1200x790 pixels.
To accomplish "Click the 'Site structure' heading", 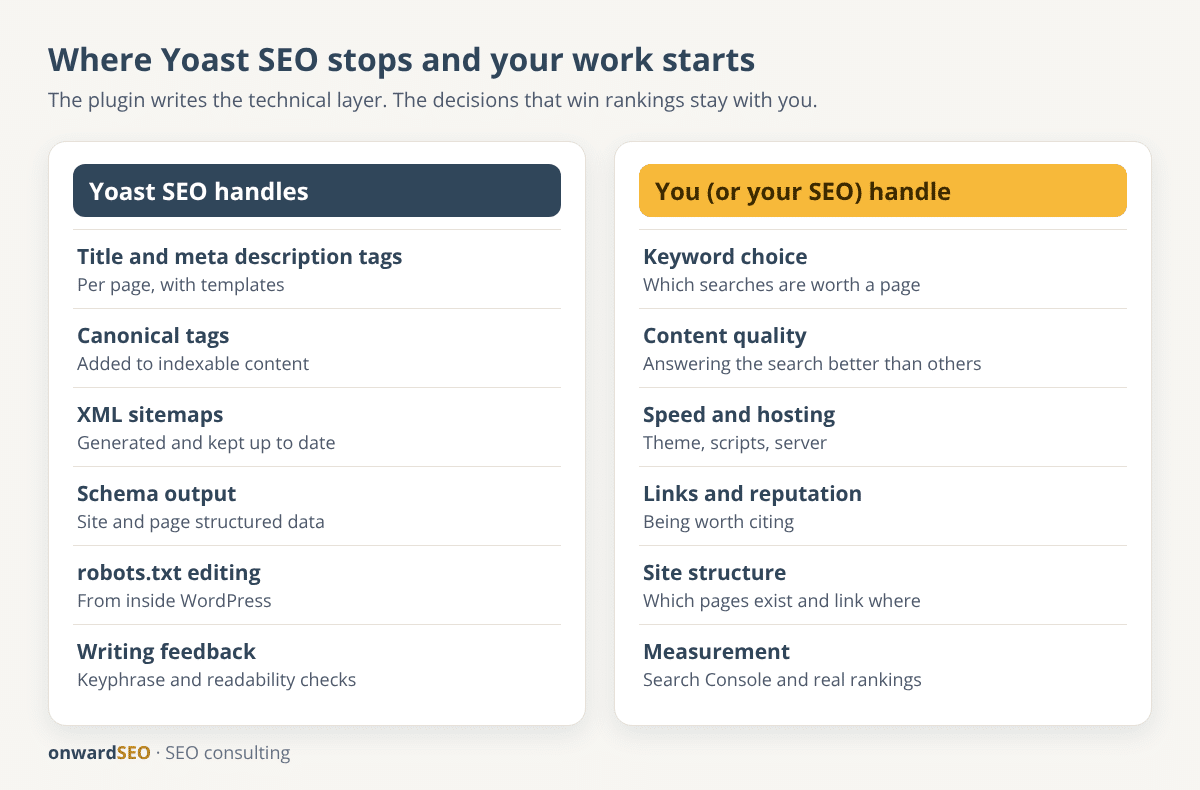I will [x=715, y=573].
